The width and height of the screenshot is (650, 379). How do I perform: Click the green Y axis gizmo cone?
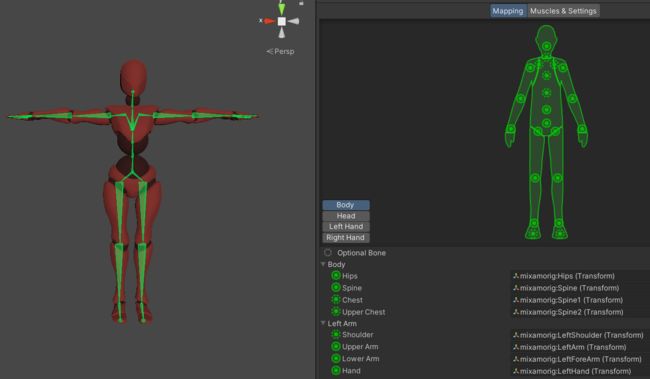281,7
